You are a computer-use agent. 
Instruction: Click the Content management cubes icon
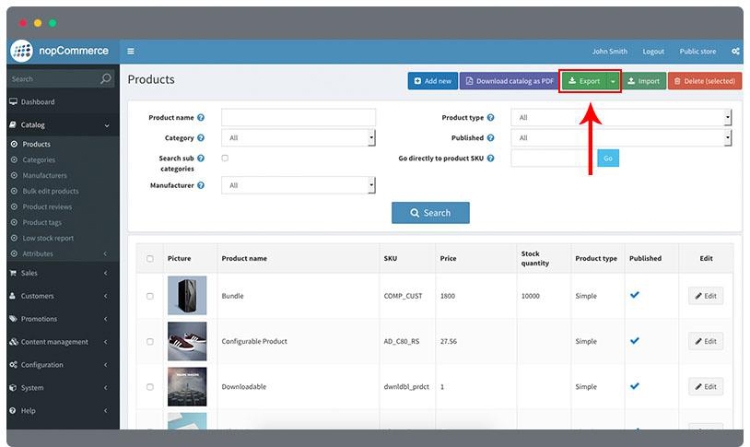(13, 342)
